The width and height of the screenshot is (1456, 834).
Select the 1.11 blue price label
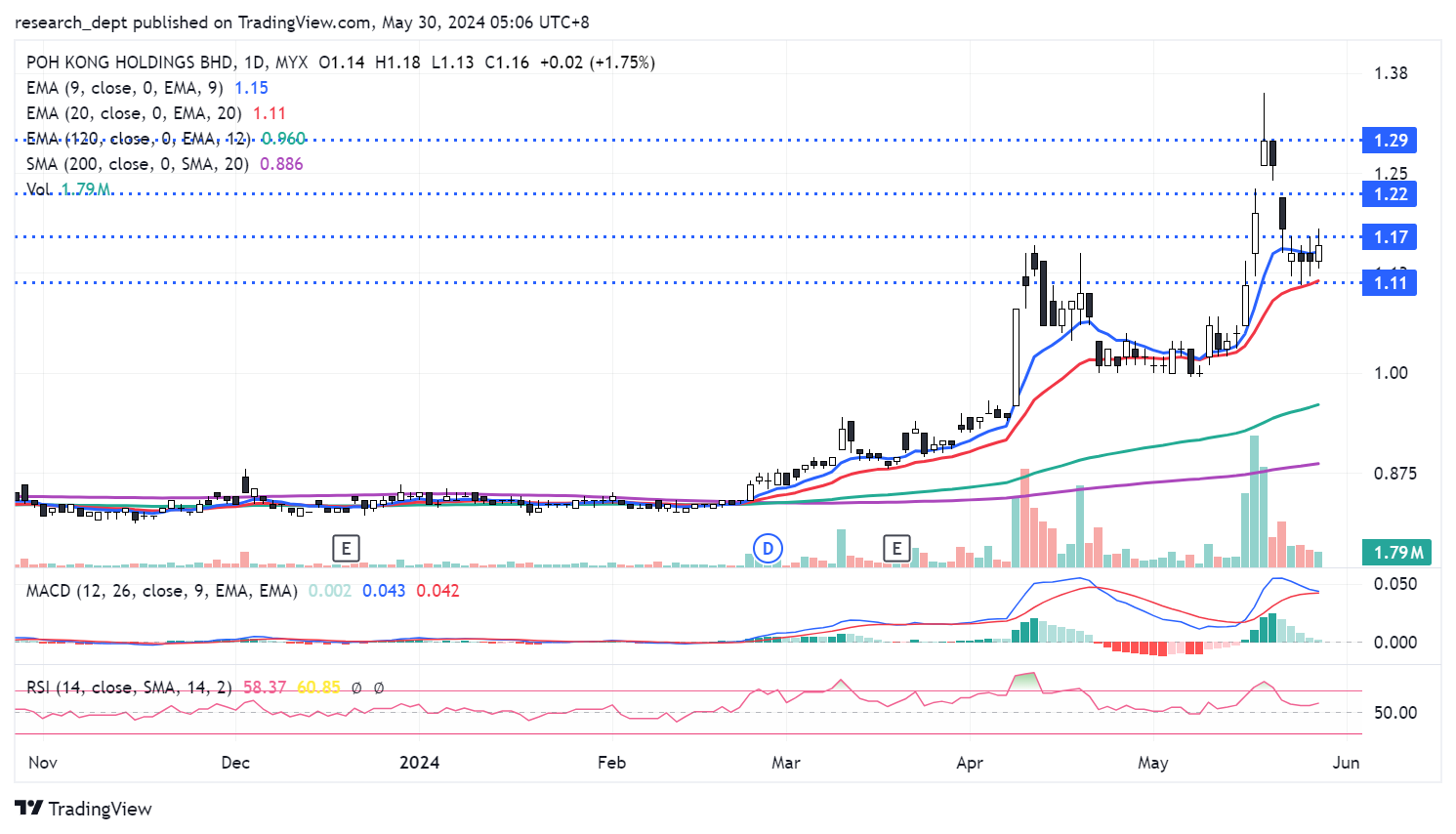[1390, 283]
